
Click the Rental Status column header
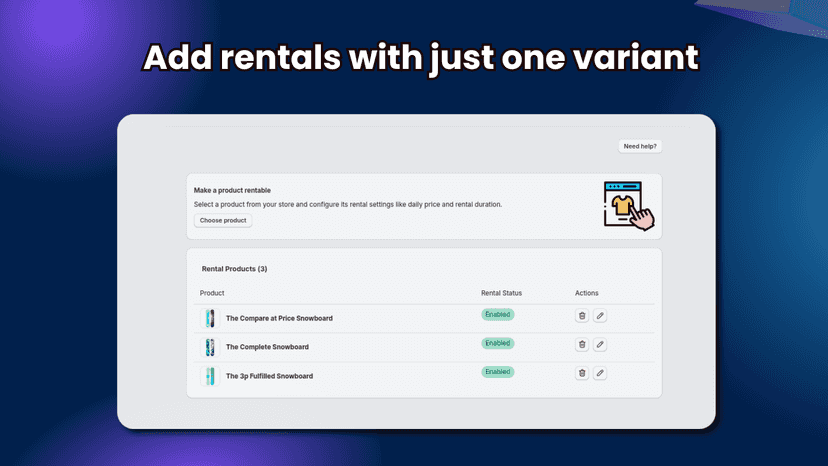pyautogui.click(x=501, y=293)
